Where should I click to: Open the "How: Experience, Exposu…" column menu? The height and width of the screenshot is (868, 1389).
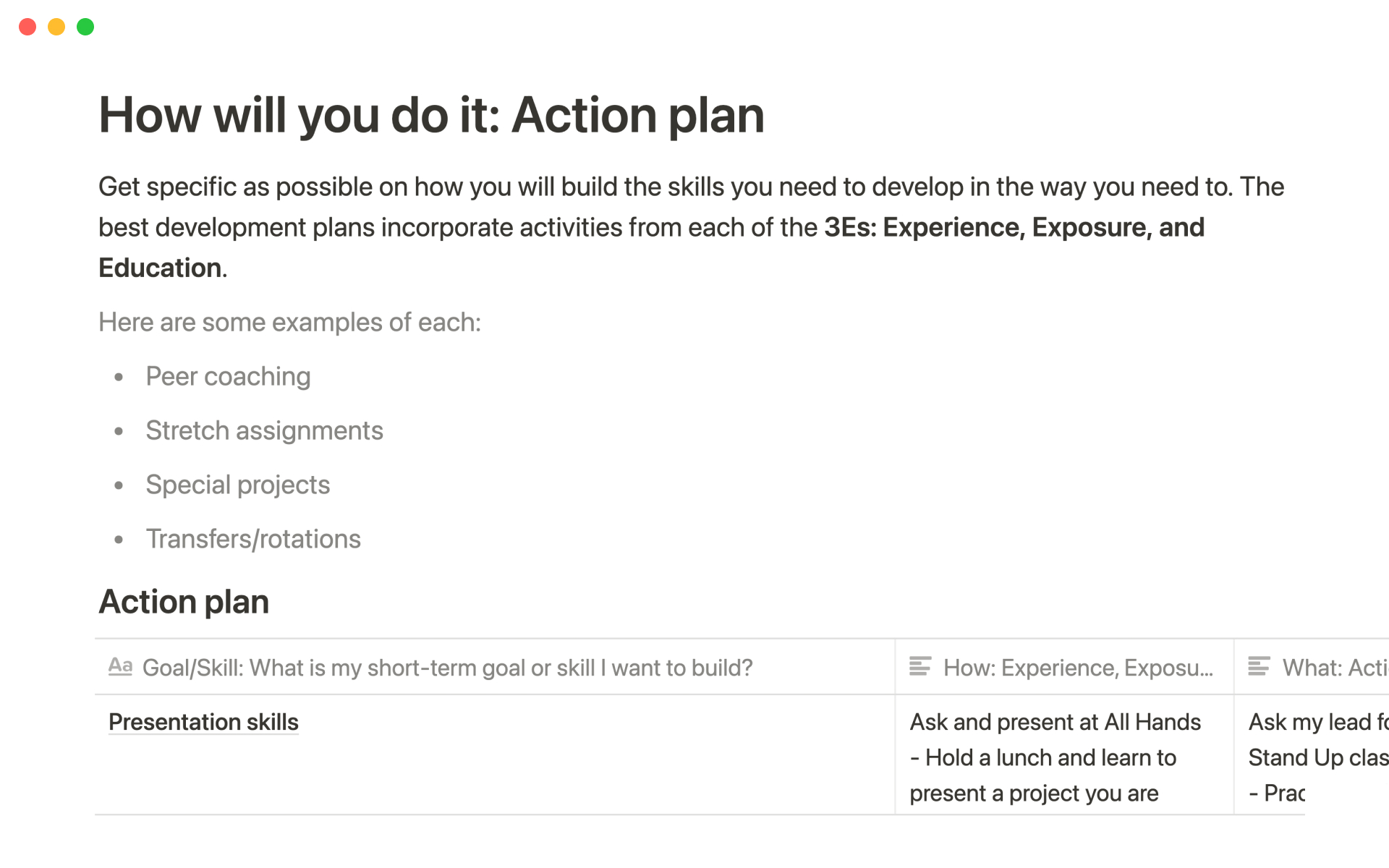pyautogui.click(x=1078, y=668)
